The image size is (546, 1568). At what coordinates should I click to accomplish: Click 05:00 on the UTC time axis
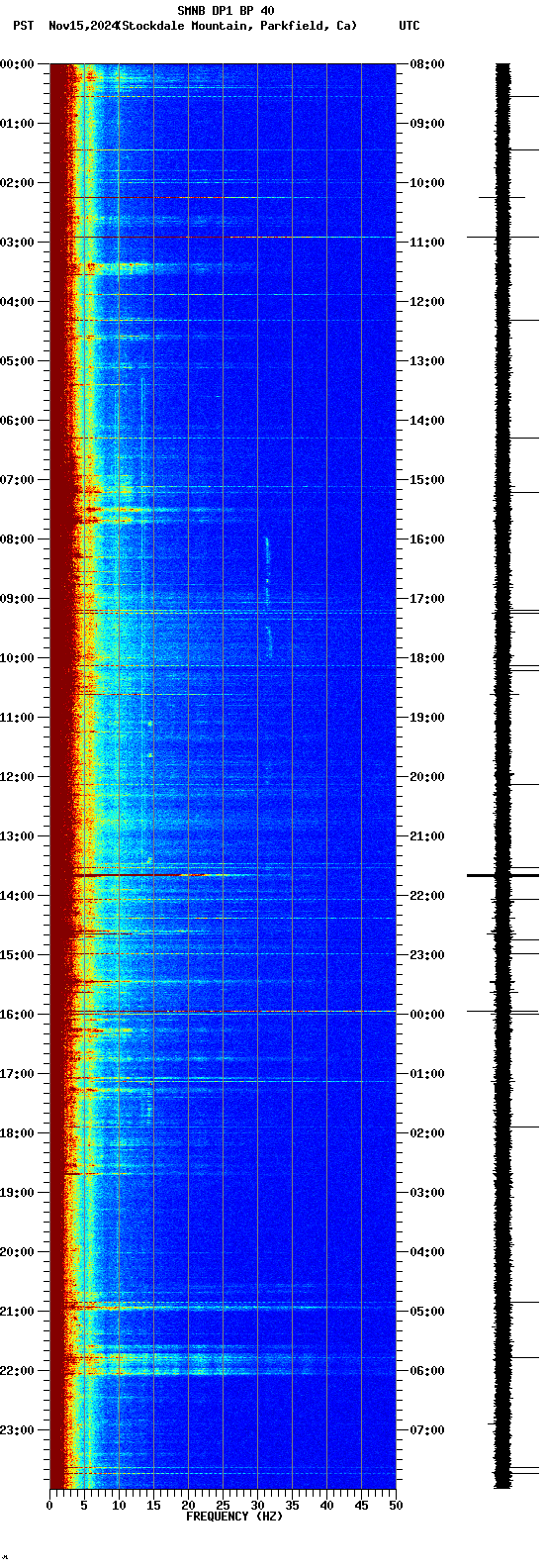coord(426,1312)
